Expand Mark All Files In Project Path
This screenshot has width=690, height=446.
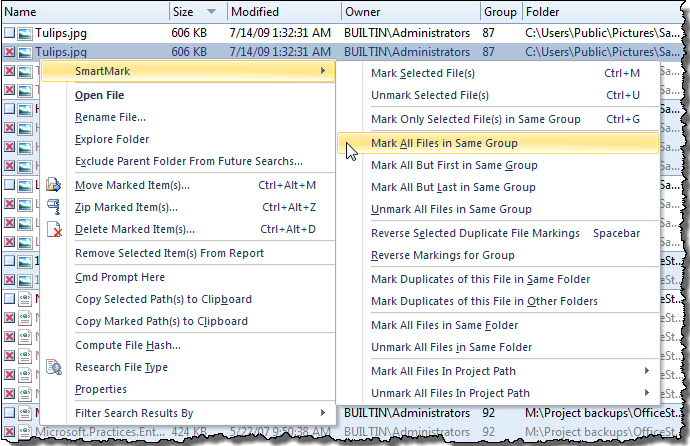pyautogui.click(x=648, y=371)
